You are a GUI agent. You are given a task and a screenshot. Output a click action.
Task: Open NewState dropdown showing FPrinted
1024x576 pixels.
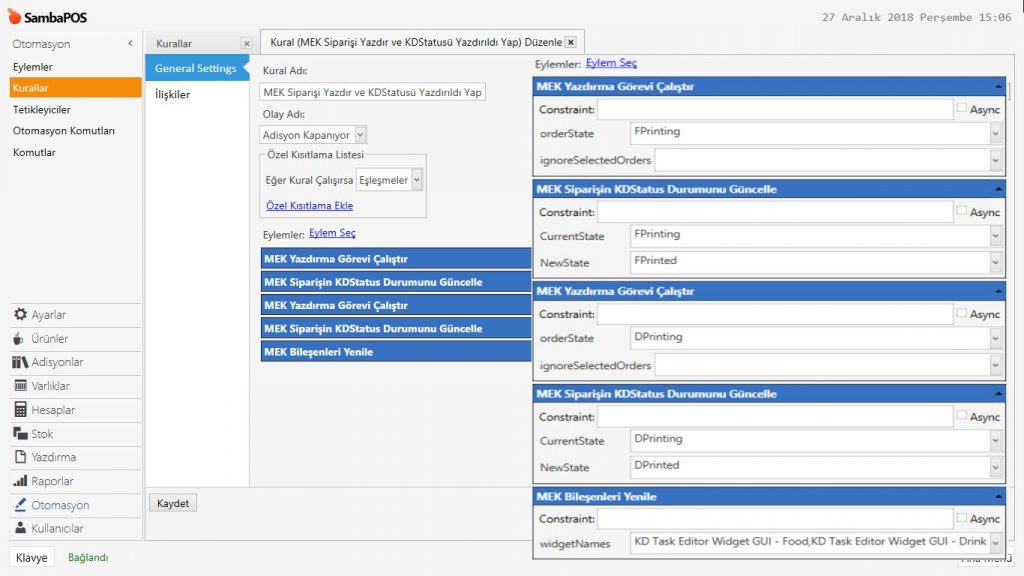point(995,262)
